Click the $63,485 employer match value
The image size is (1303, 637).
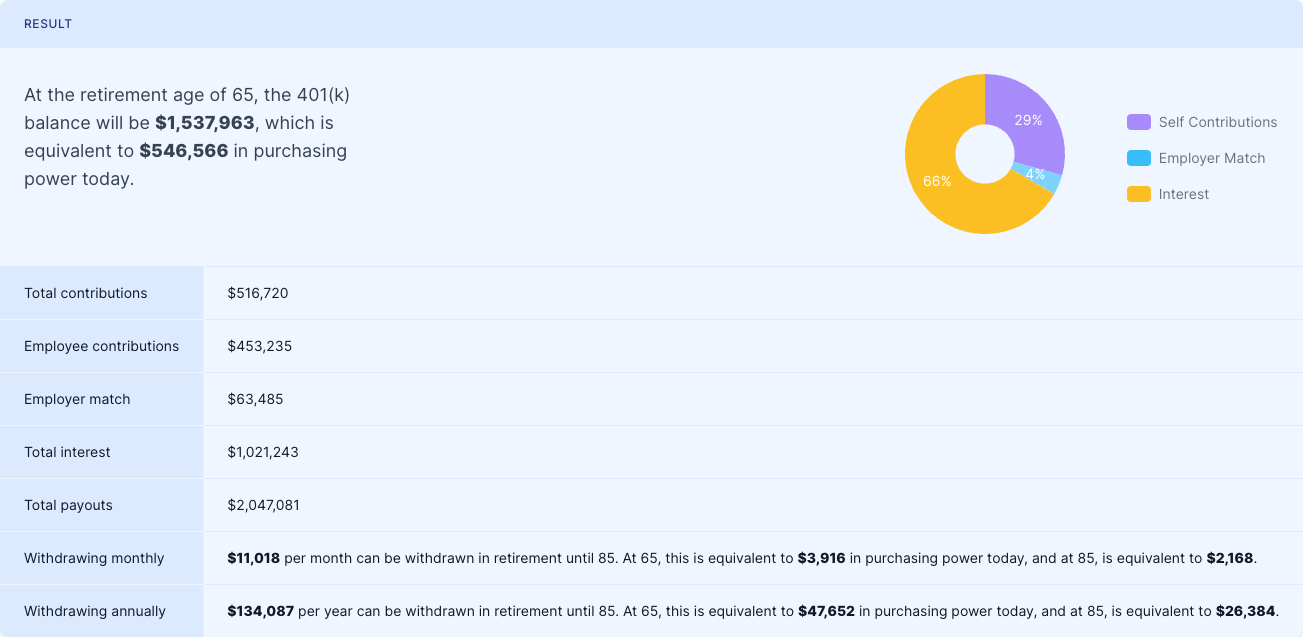pos(255,399)
